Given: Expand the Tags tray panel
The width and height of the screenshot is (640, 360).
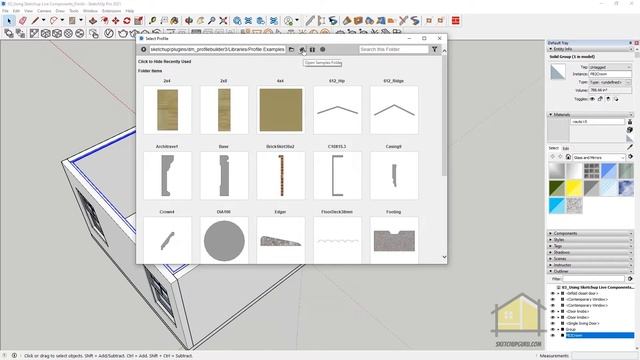Looking at the screenshot, I should (590, 246).
